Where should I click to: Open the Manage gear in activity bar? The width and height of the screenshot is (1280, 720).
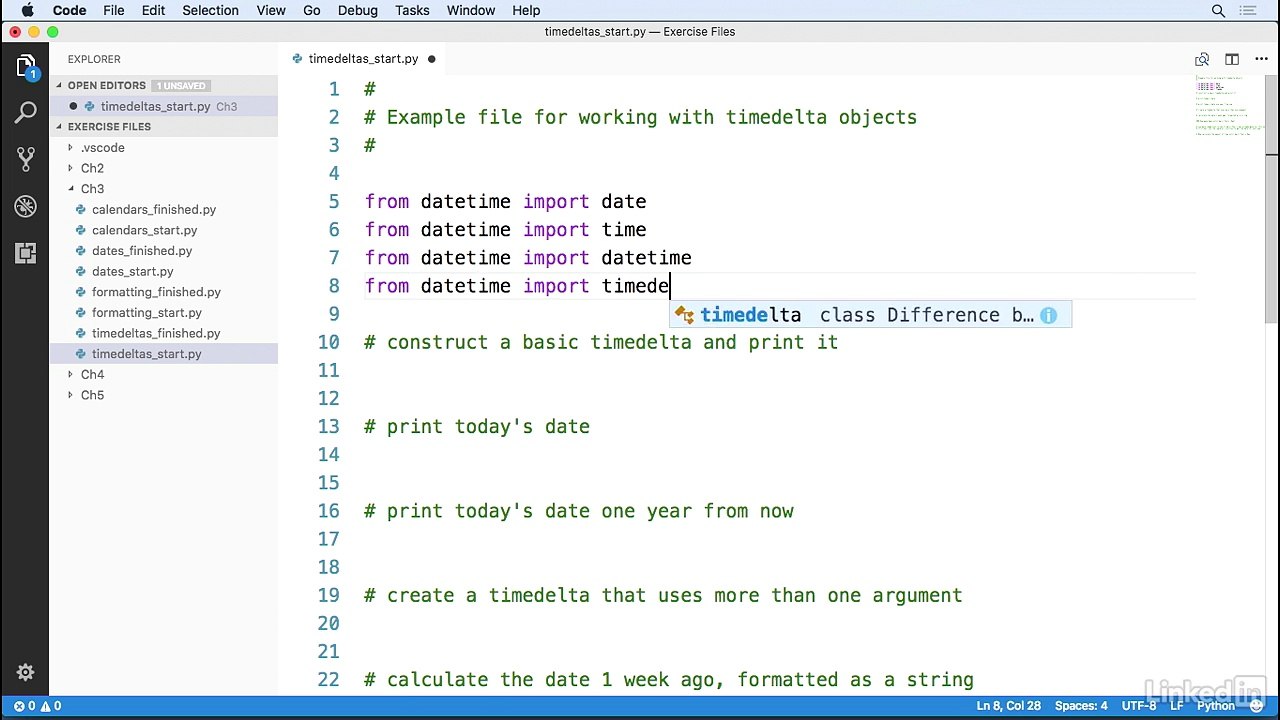pos(26,672)
